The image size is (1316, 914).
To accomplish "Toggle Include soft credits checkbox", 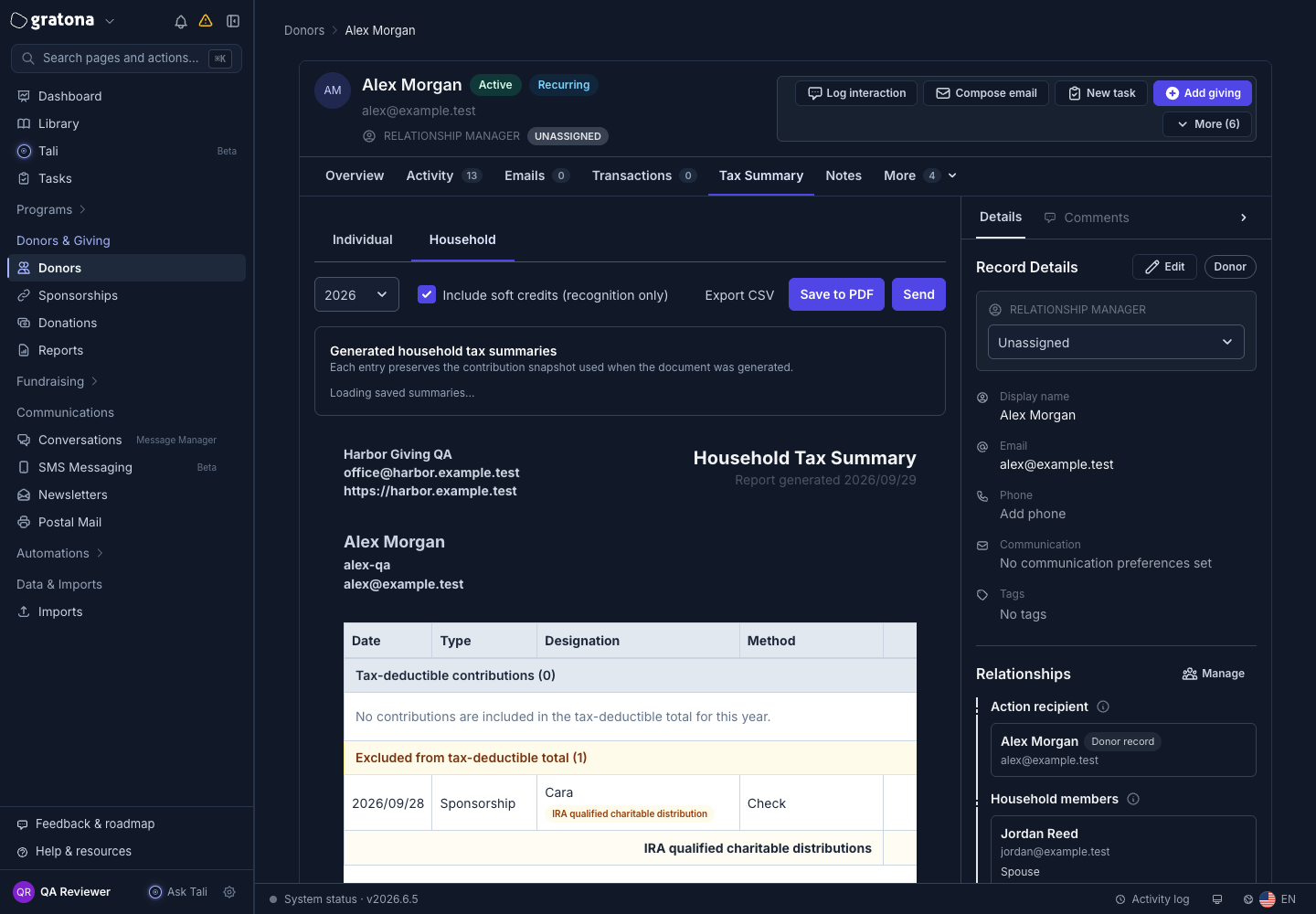I will coord(427,294).
